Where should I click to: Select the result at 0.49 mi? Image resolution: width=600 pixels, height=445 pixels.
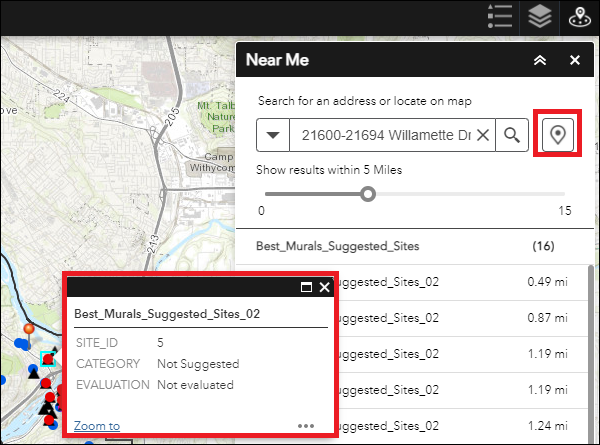[463, 282]
